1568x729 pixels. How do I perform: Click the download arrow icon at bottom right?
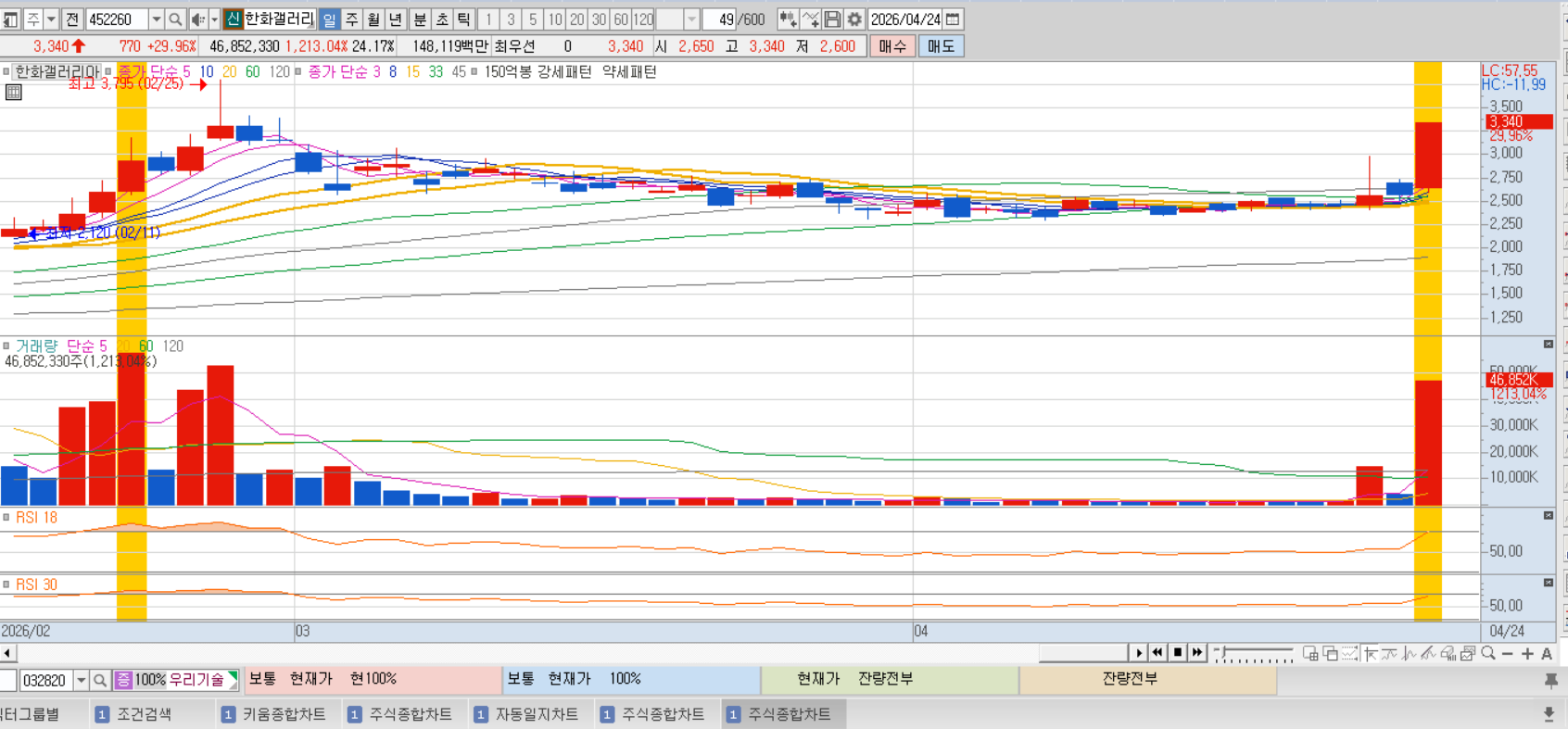[1549, 714]
